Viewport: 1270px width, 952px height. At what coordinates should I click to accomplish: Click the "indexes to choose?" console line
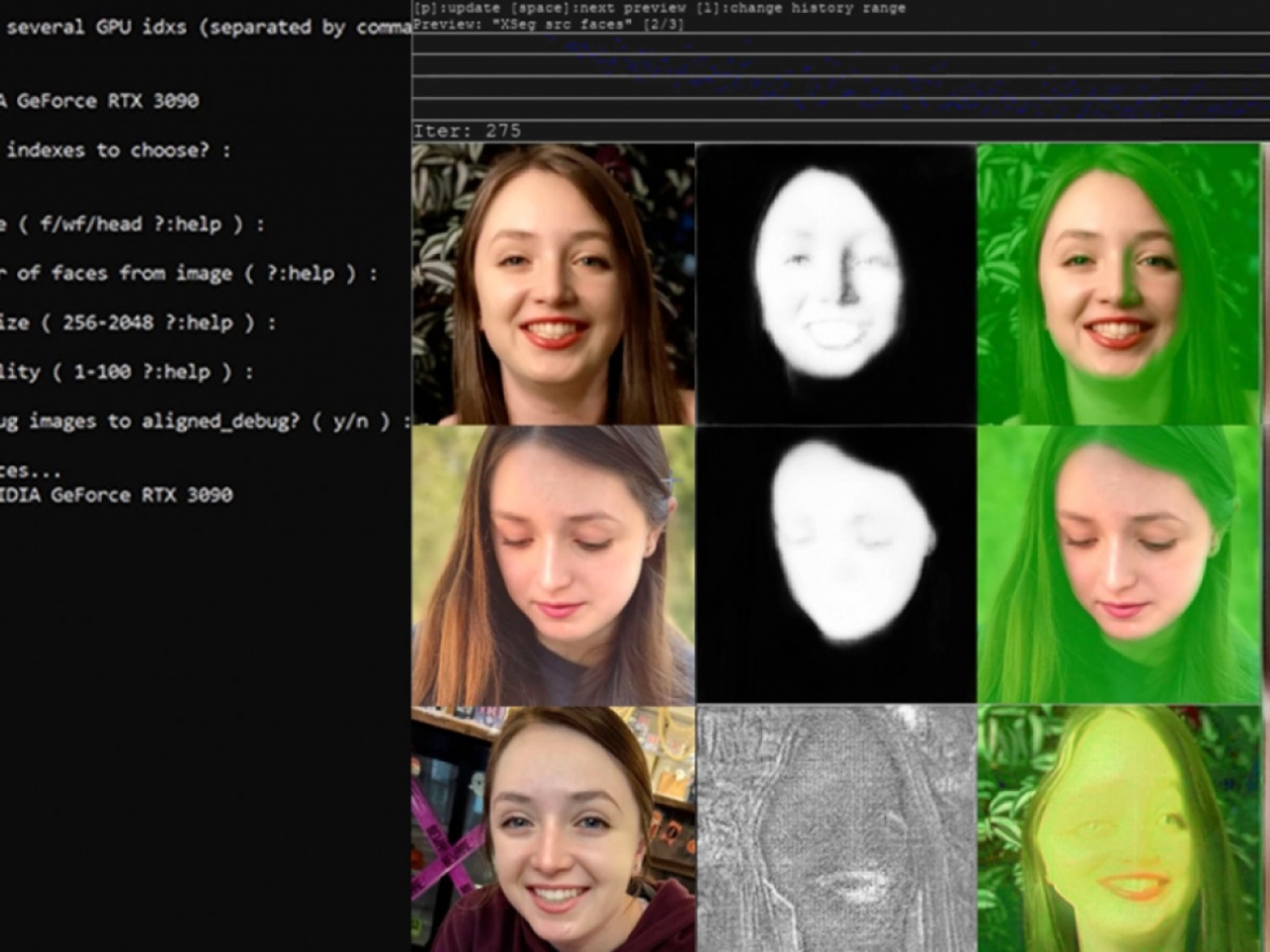(117, 151)
